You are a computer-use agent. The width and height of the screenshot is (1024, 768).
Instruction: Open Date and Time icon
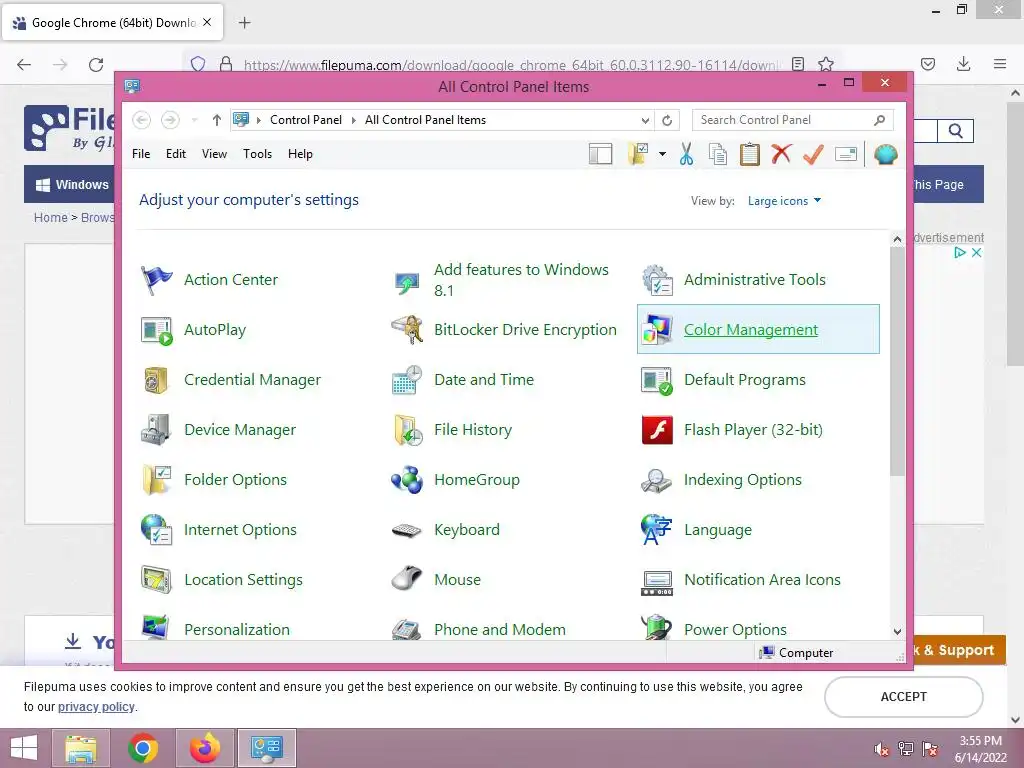pyautogui.click(x=407, y=380)
